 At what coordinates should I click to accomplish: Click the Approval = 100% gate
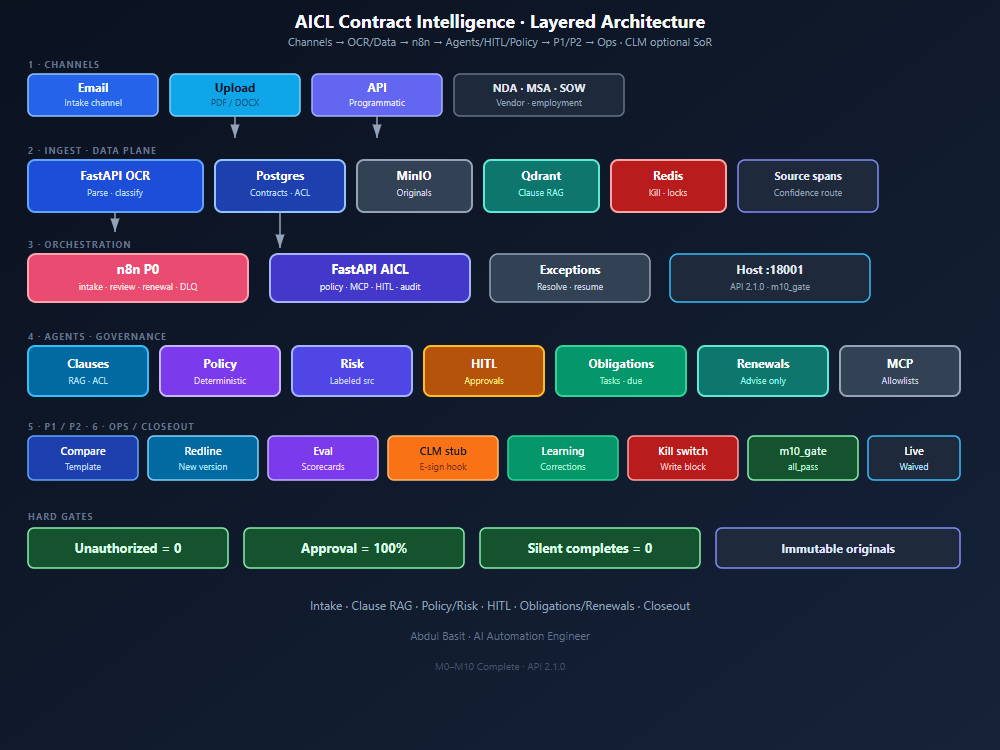coord(354,548)
